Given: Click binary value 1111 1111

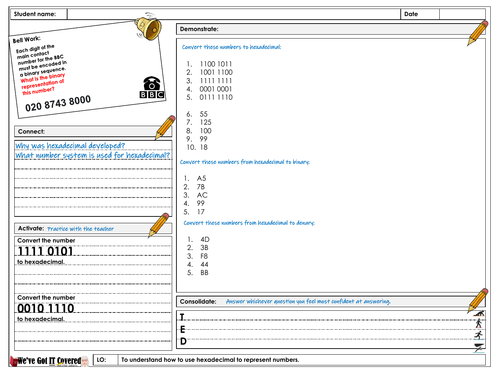Looking at the screenshot, I should pyautogui.click(x=216, y=81).
